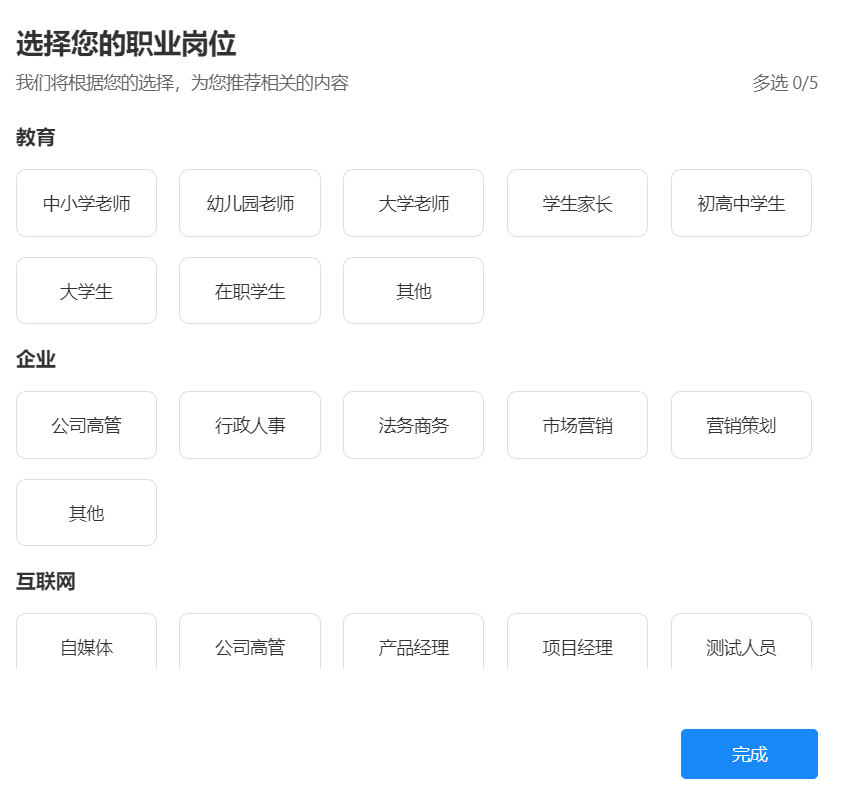Image resolution: width=857 pixels, height=805 pixels.
Task: Choose 公司高管 in the 互联网 category
Action: coord(249,648)
